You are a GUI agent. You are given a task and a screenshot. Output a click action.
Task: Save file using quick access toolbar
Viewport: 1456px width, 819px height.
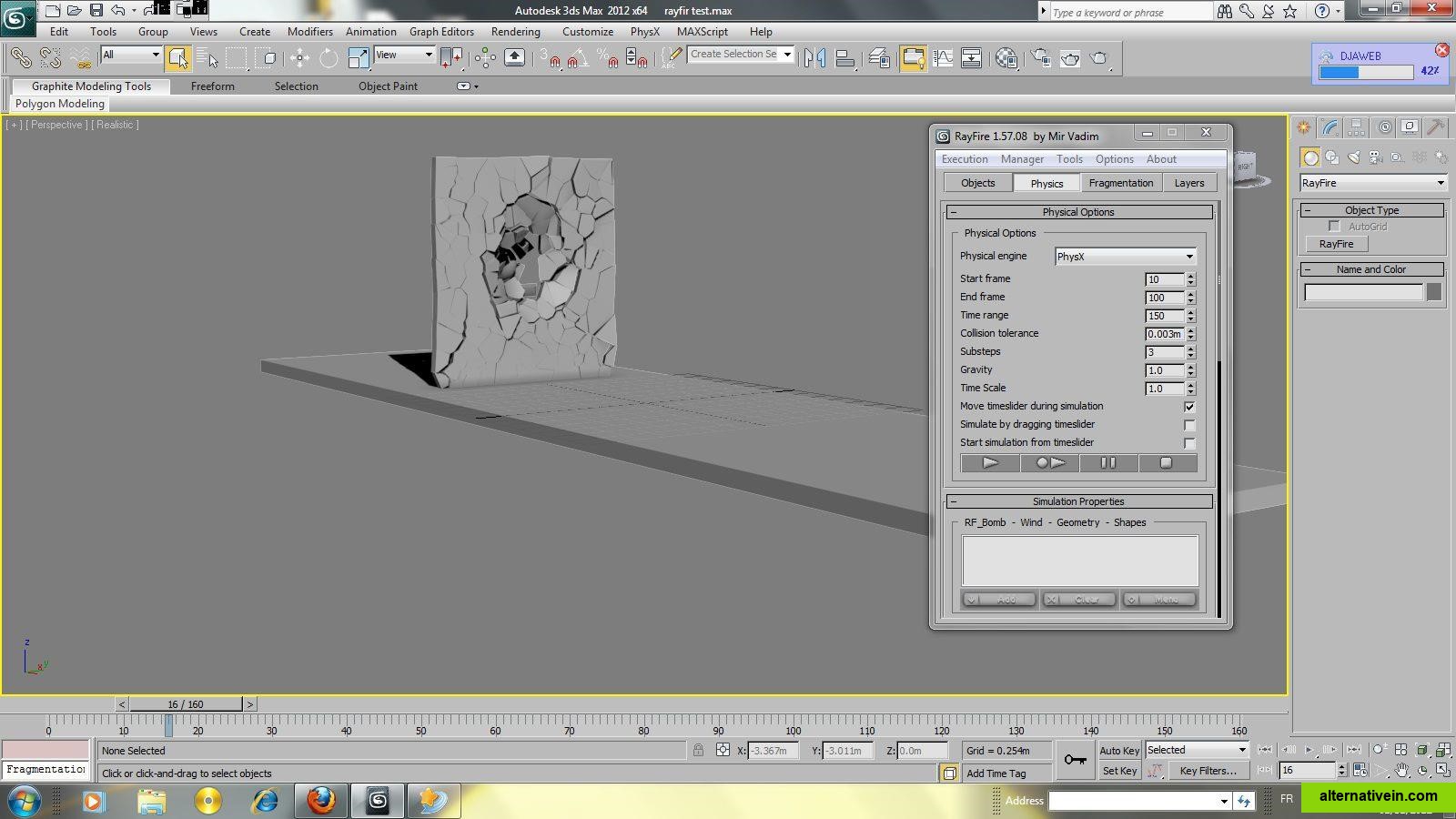click(96, 10)
